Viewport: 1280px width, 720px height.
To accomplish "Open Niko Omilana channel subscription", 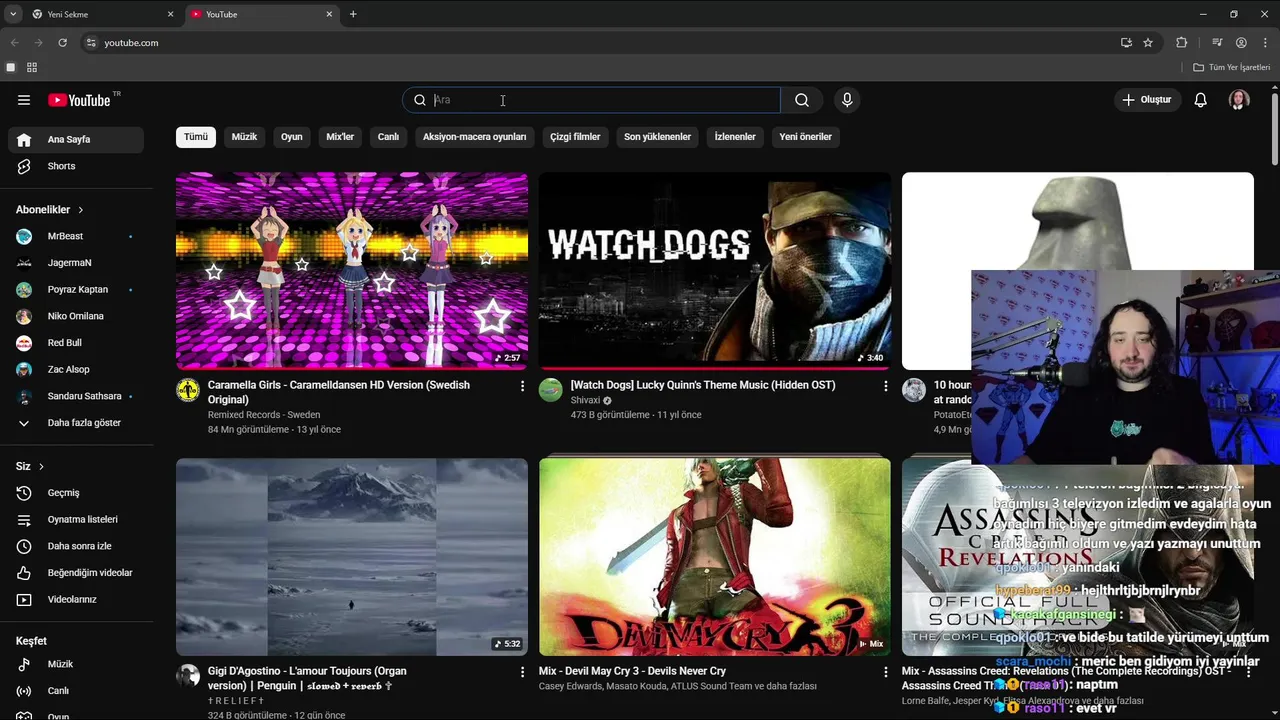I will 76,316.
